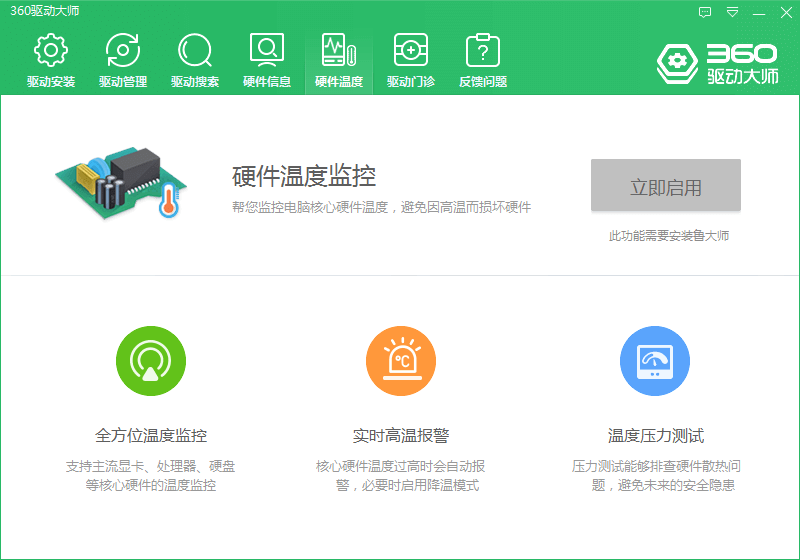The image size is (800, 560).
Task: Click the green 全方位温度监控 circle icon
Action: tap(151, 361)
